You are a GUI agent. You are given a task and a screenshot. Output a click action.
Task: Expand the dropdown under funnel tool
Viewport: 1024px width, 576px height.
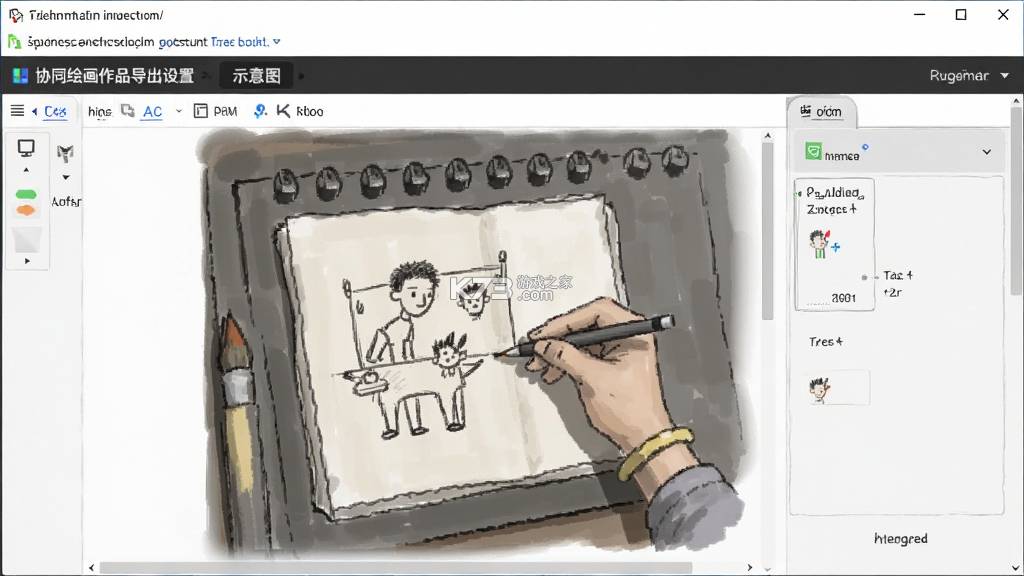click(x=66, y=178)
